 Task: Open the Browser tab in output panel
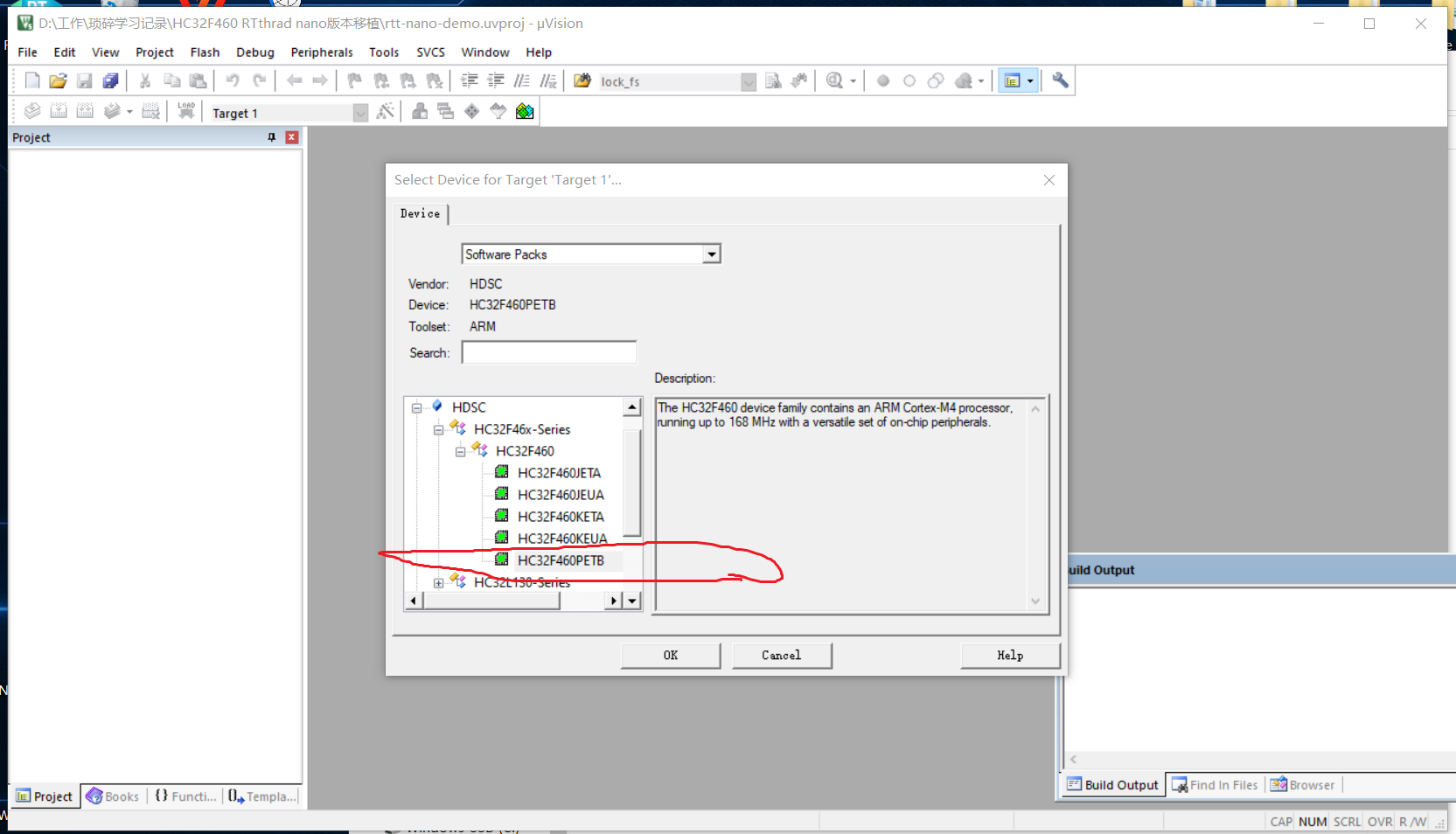(x=1303, y=785)
